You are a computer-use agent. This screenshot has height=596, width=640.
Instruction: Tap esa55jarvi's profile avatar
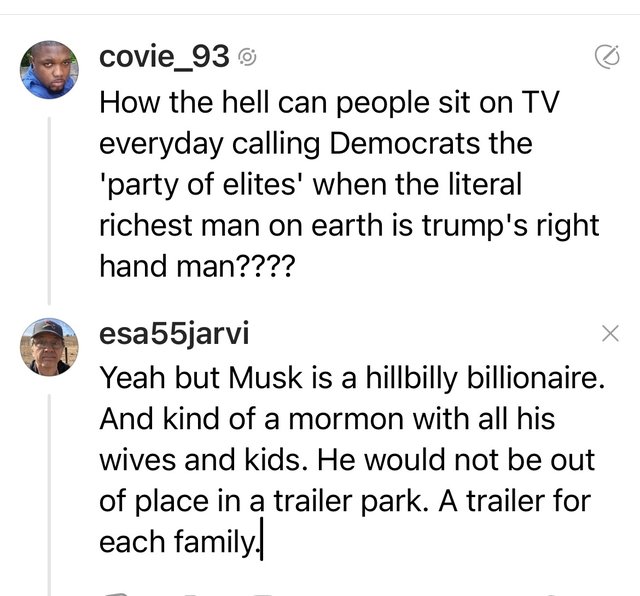click(49, 346)
